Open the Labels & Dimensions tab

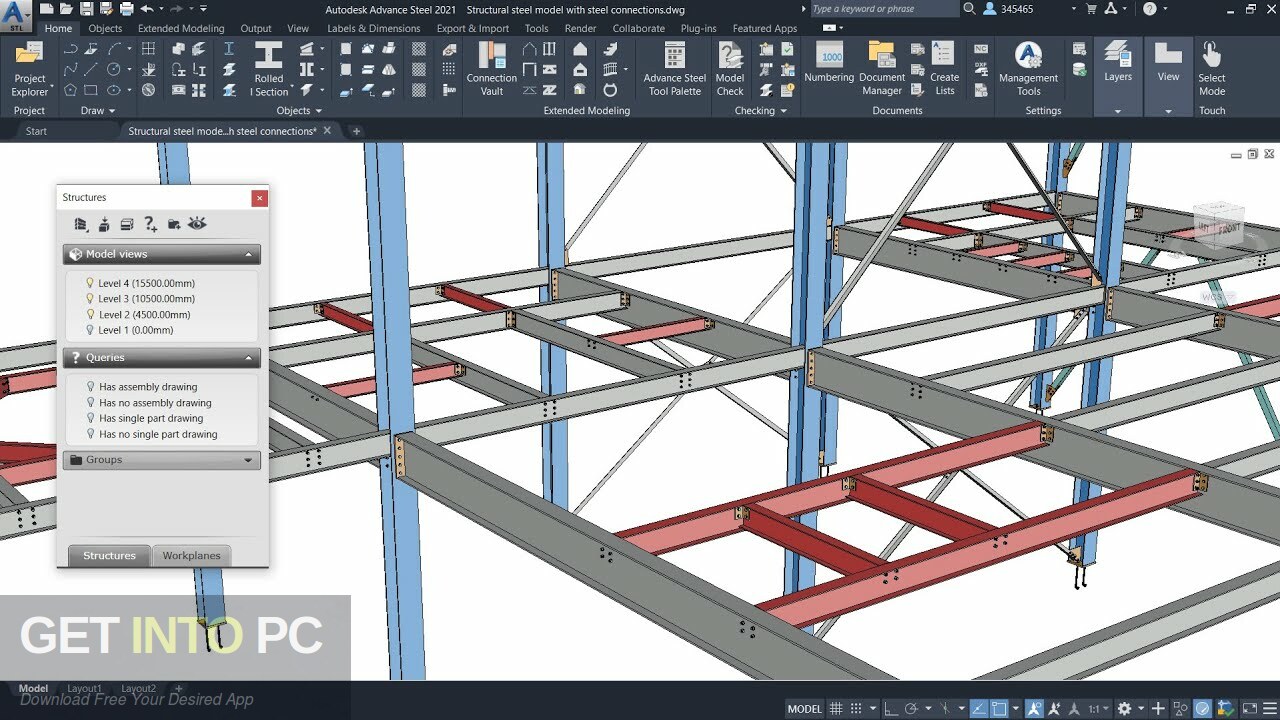tap(373, 29)
